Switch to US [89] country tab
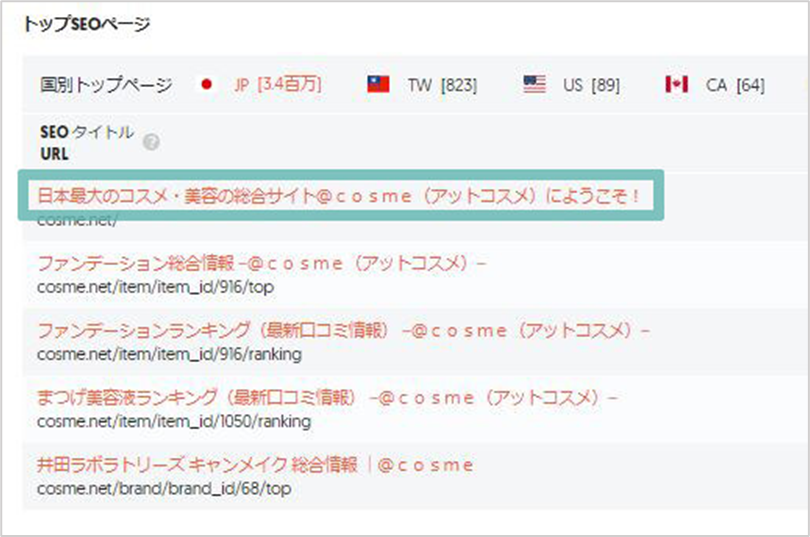810x537 pixels. 591,85
